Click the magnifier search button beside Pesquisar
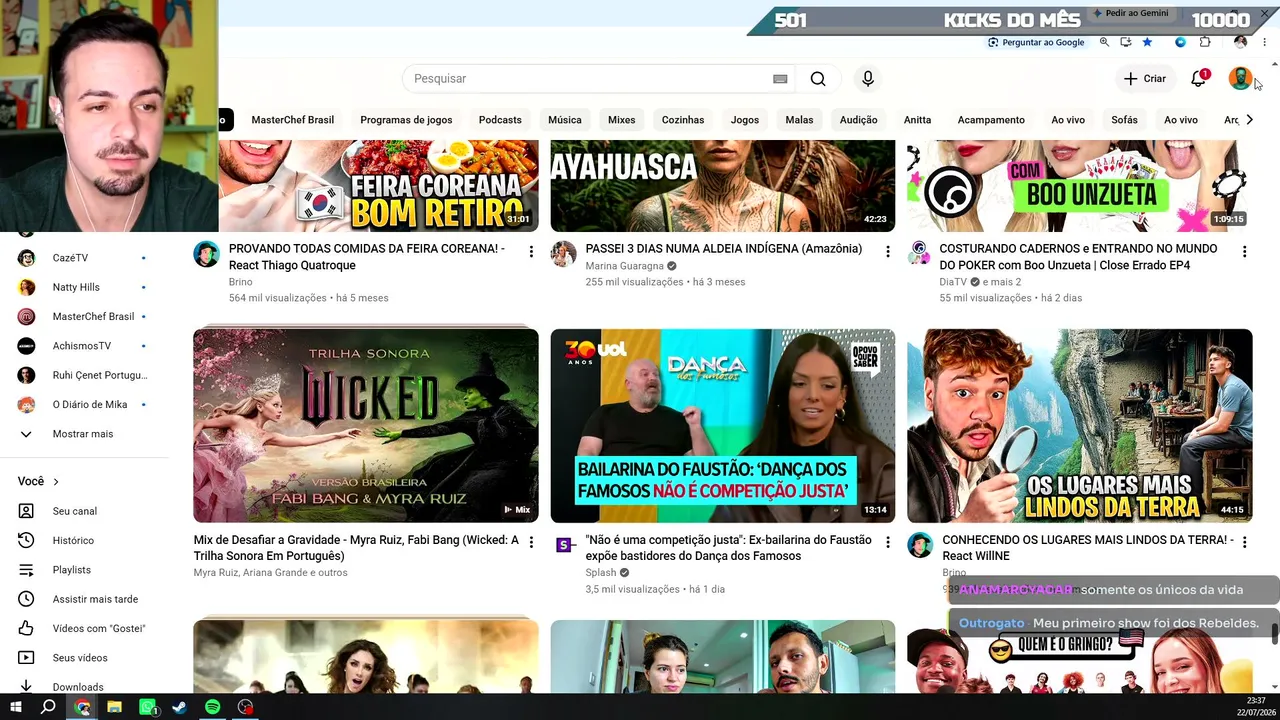1280x720 pixels. coord(818,79)
